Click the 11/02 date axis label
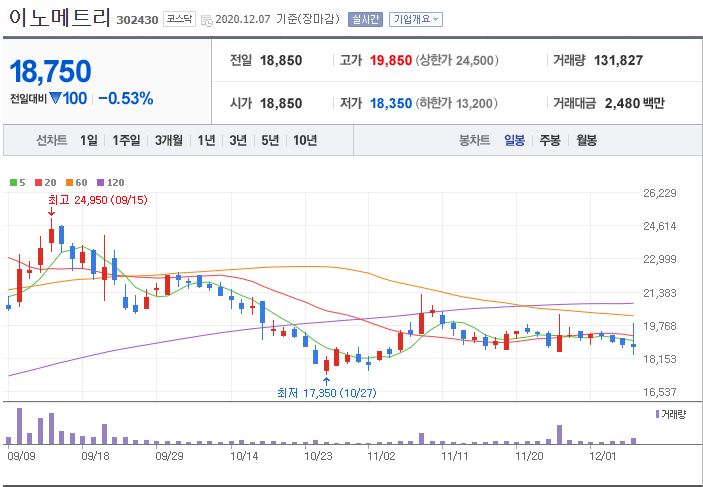Image resolution: width=703 pixels, height=487 pixels. click(382, 456)
